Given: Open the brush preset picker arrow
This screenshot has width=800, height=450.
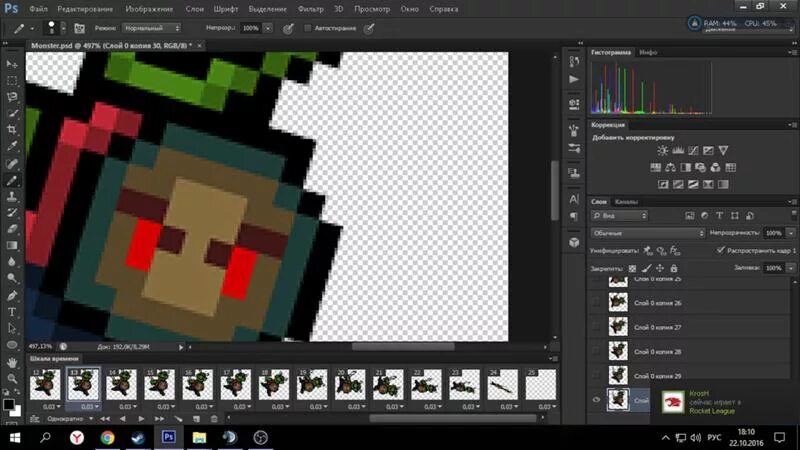Looking at the screenshot, I should pyautogui.click(x=63, y=28).
